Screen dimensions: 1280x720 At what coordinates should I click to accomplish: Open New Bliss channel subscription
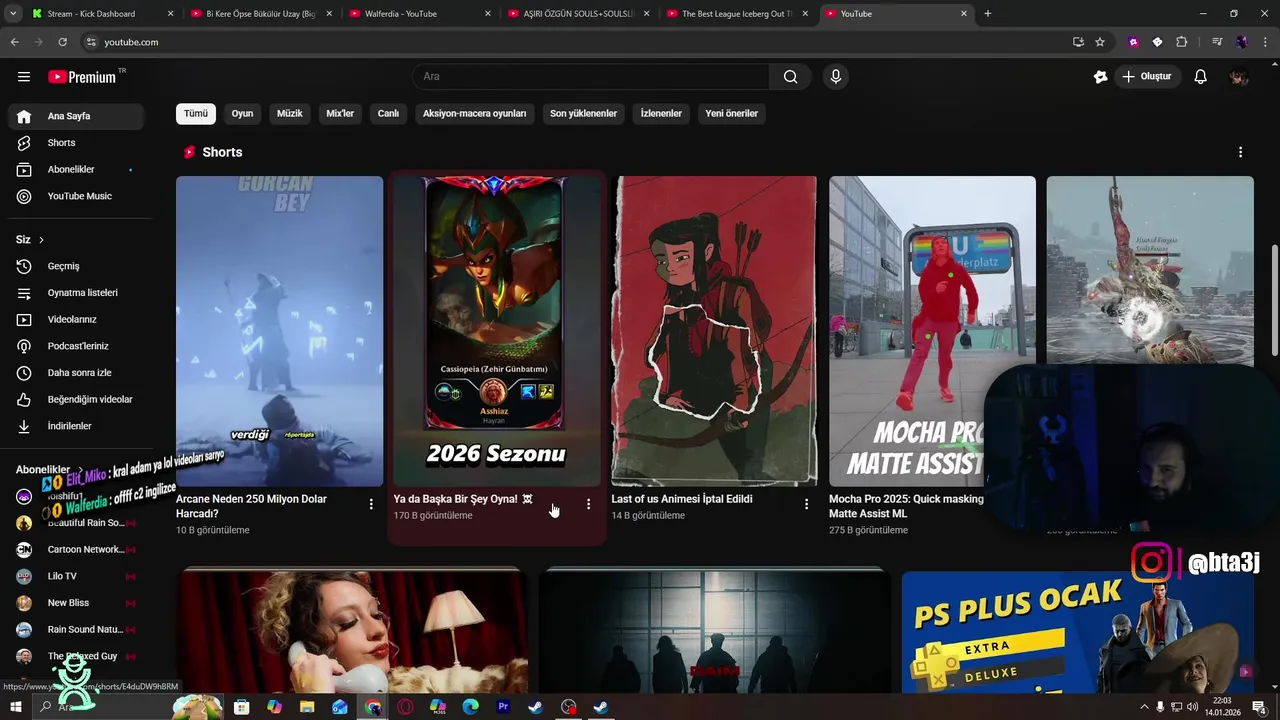click(x=76, y=603)
